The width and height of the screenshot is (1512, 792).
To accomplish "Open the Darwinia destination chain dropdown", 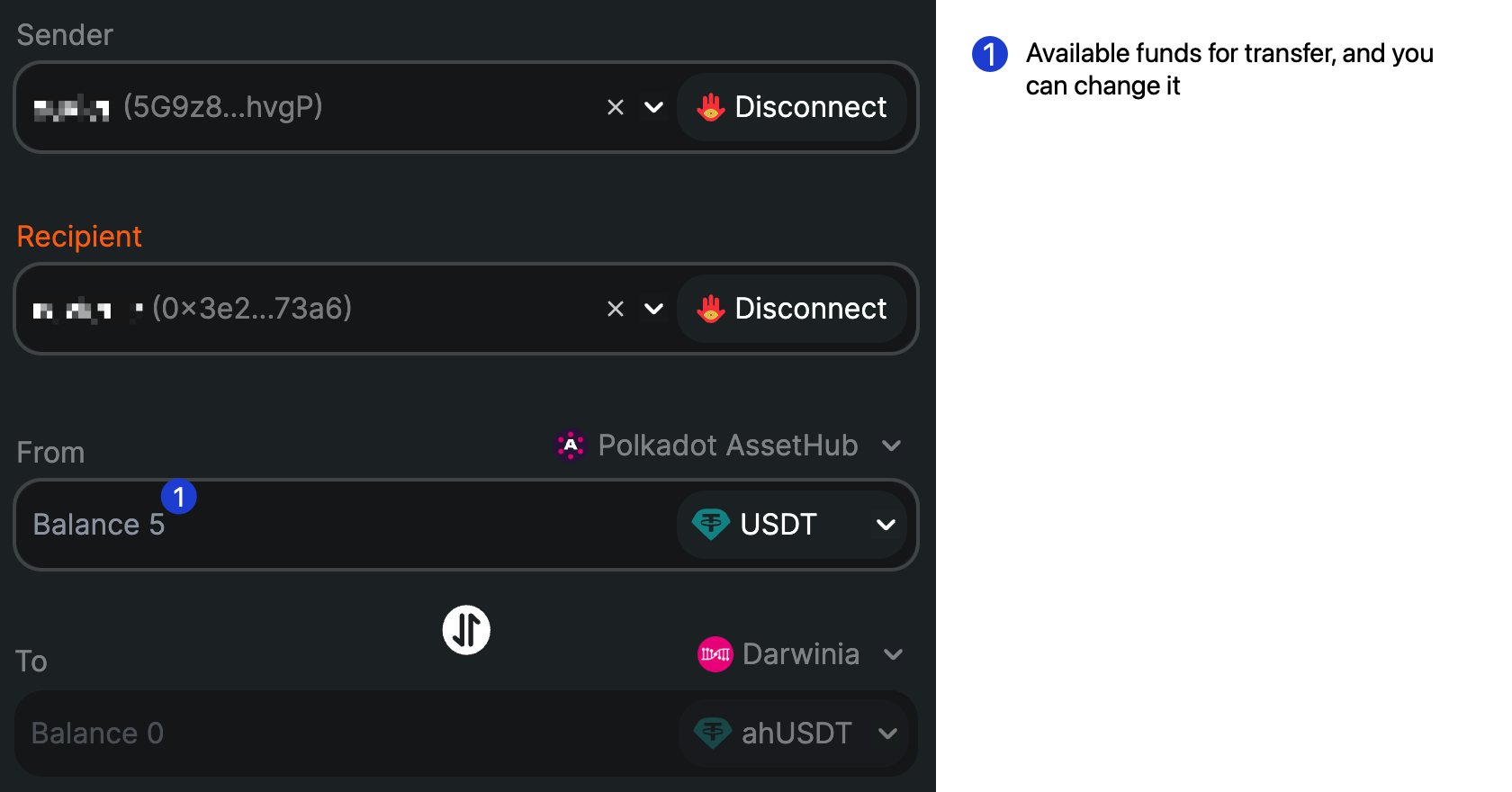I will click(x=893, y=654).
